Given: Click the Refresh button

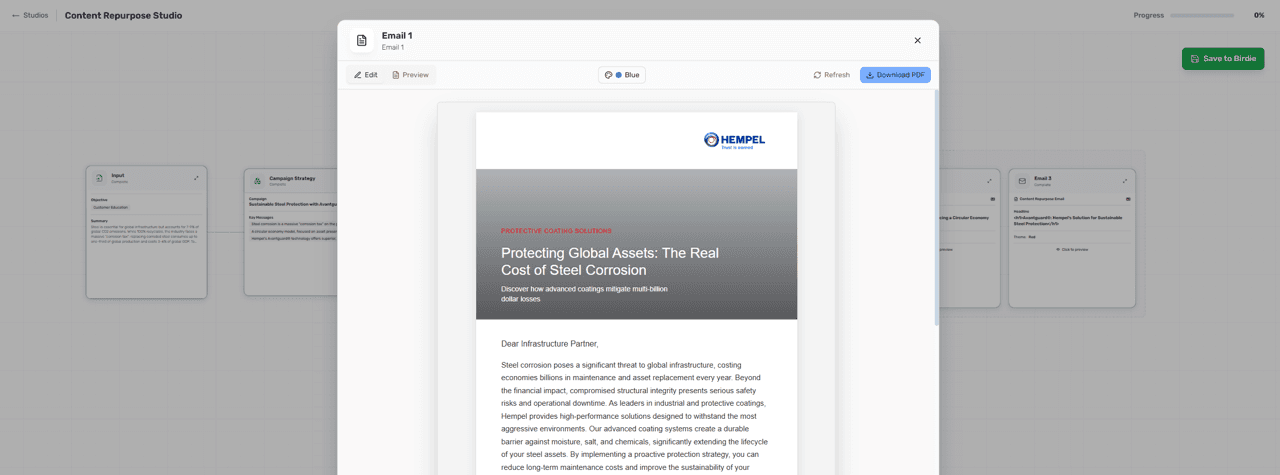Looking at the screenshot, I should pos(831,75).
